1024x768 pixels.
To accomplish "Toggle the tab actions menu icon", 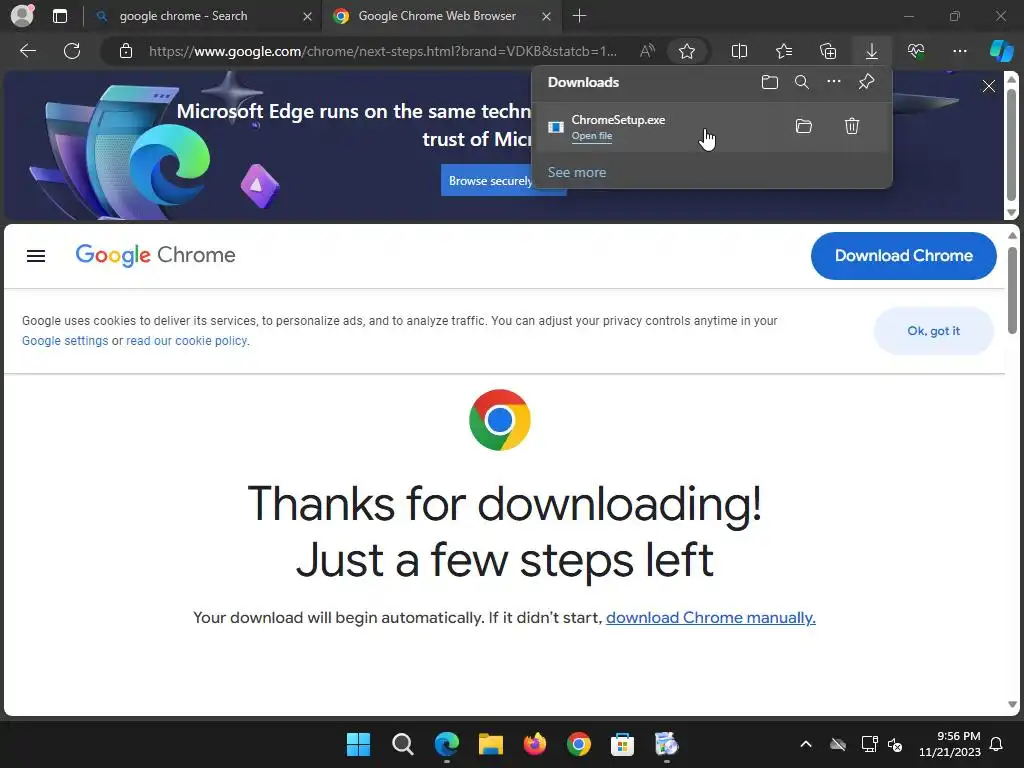I will (x=59, y=16).
